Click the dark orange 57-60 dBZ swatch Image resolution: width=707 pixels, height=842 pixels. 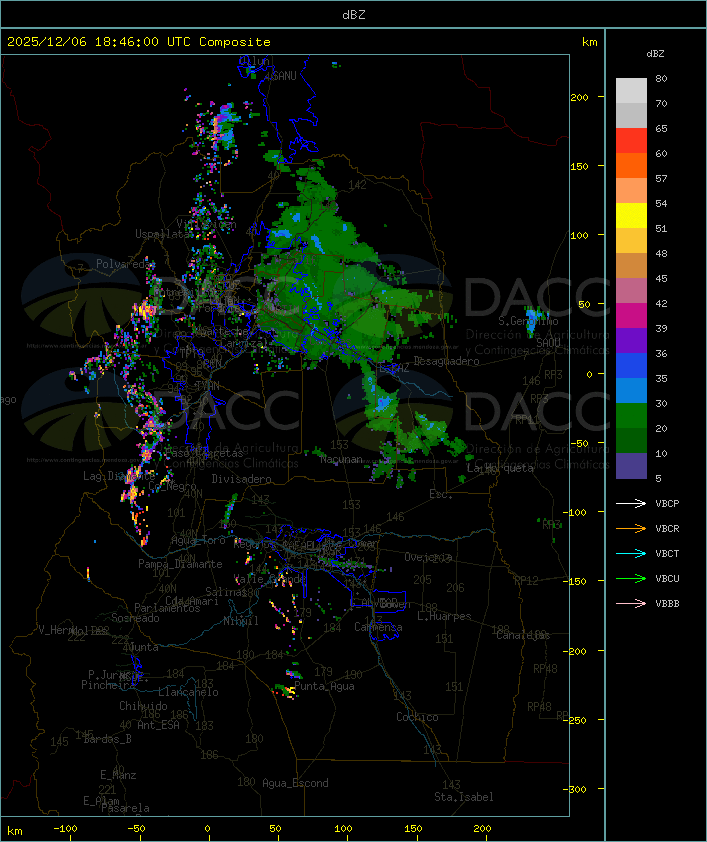point(631,165)
